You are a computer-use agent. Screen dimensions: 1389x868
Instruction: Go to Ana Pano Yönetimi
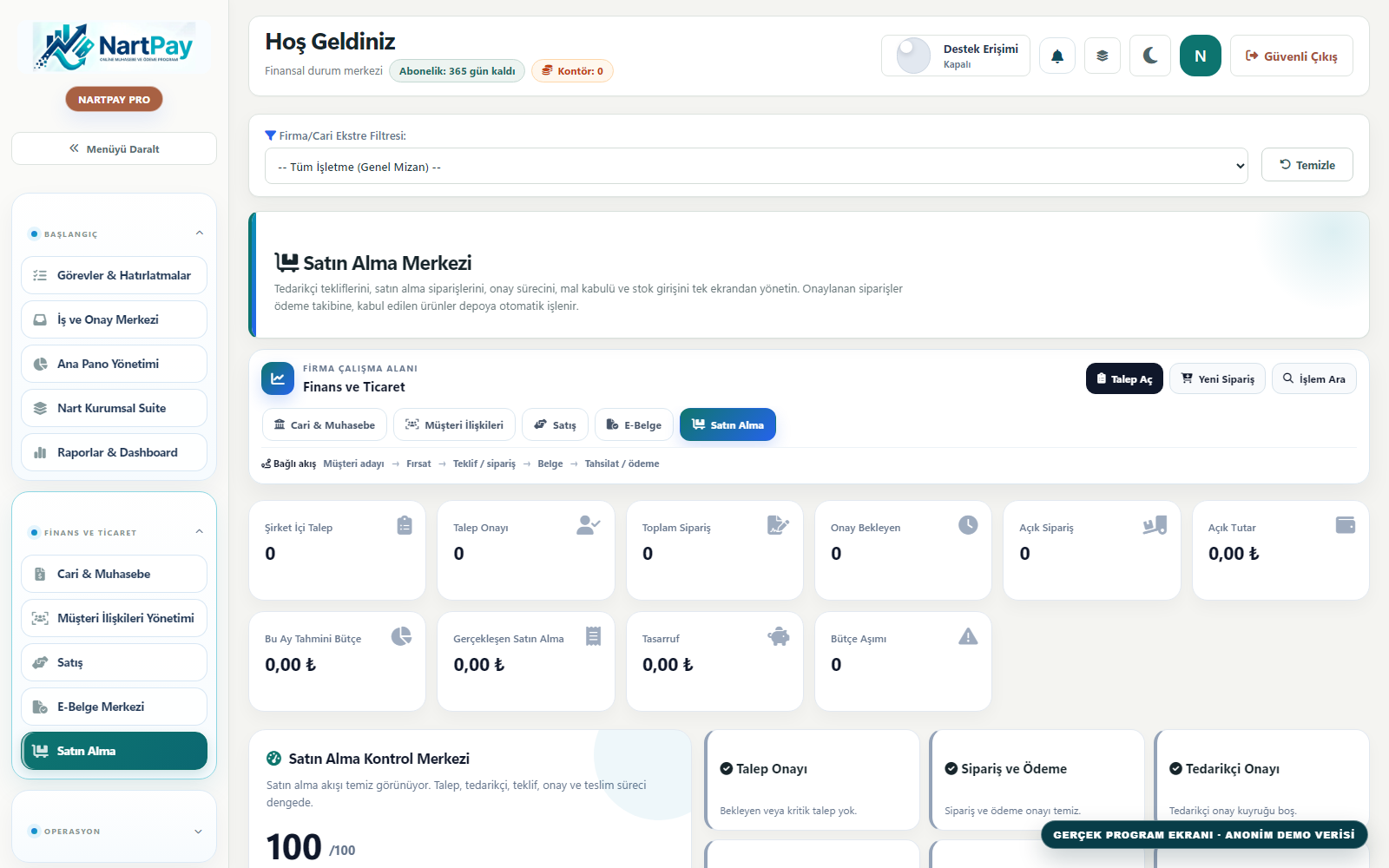click(x=114, y=364)
